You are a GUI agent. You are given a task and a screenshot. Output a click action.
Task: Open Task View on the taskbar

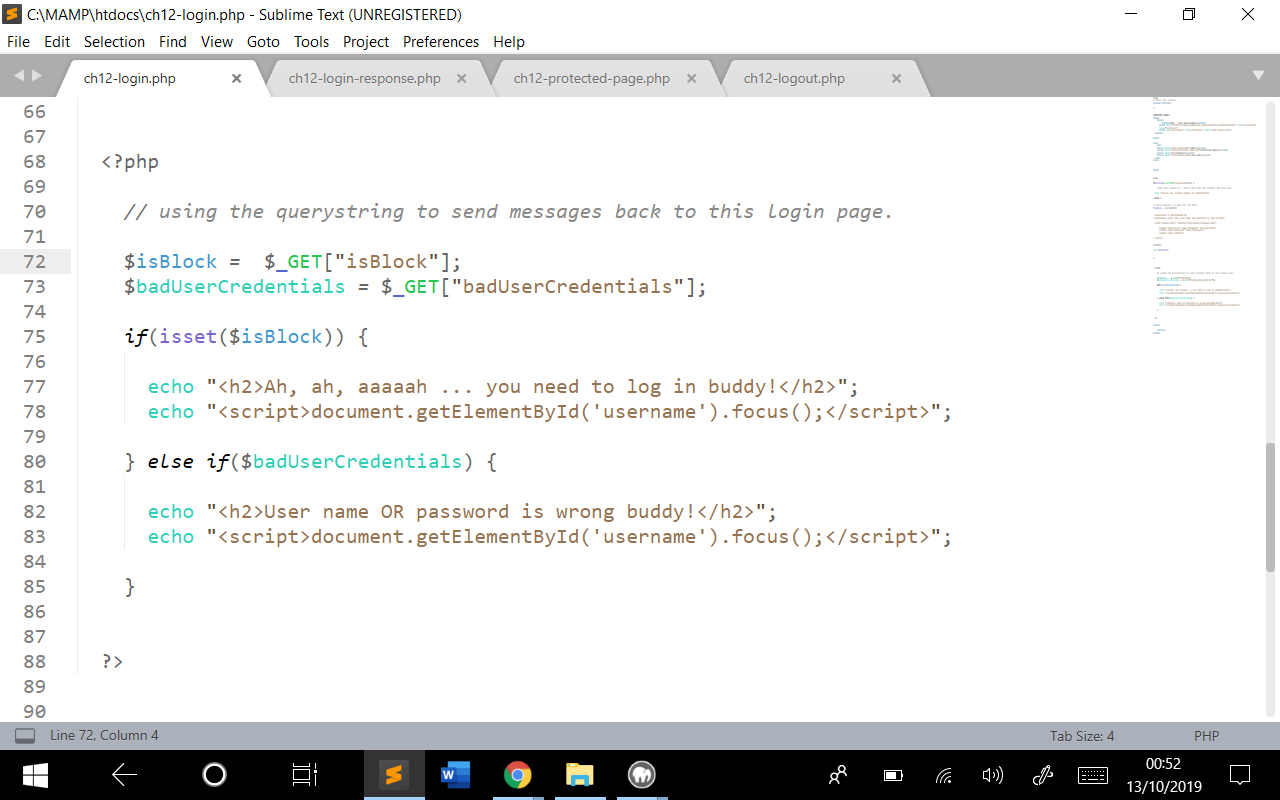(x=304, y=774)
